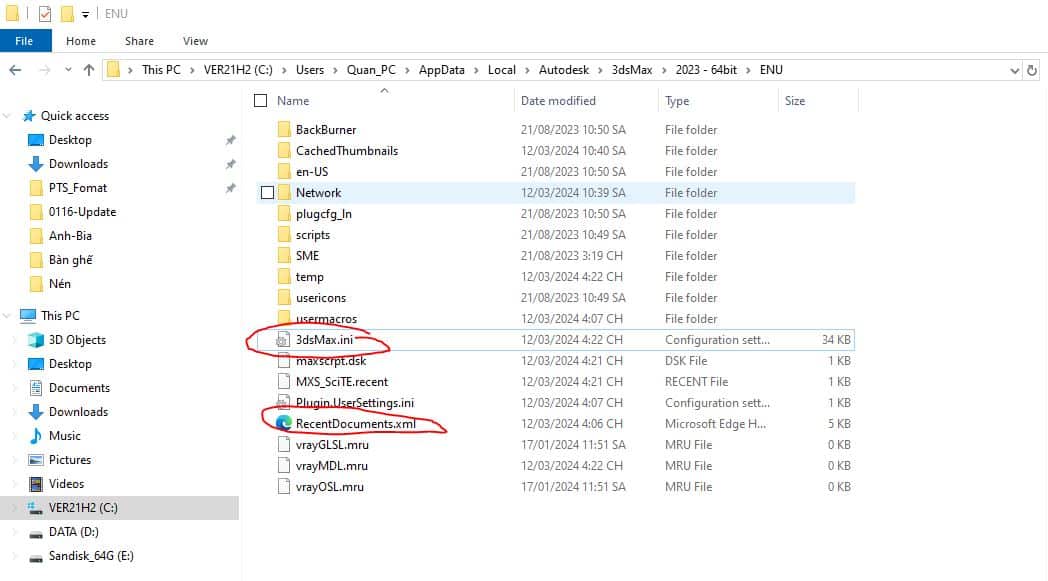The width and height of the screenshot is (1048, 581).
Task: Toggle the select-all checkbox in header
Action: [x=261, y=101]
